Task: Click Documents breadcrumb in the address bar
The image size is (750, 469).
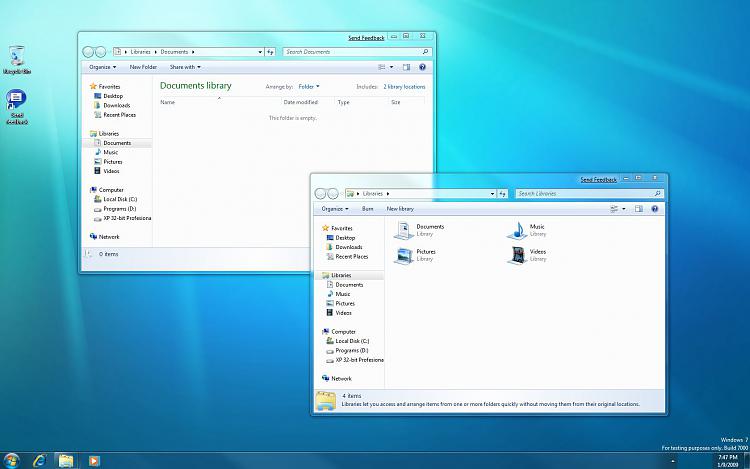Action: (174, 52)
